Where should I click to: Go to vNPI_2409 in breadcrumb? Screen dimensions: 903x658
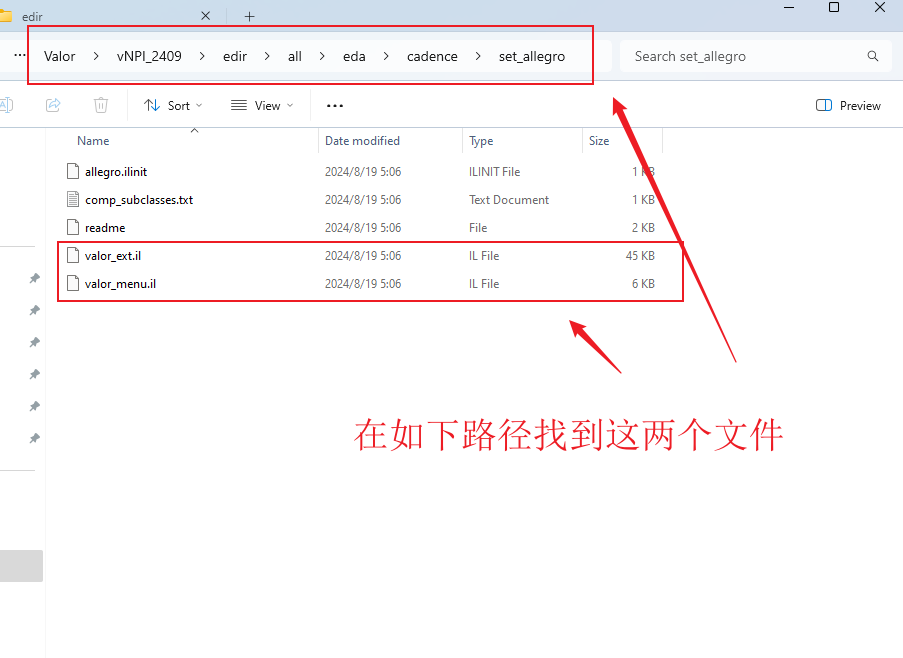pyautogui.click(x=149, y=56)
